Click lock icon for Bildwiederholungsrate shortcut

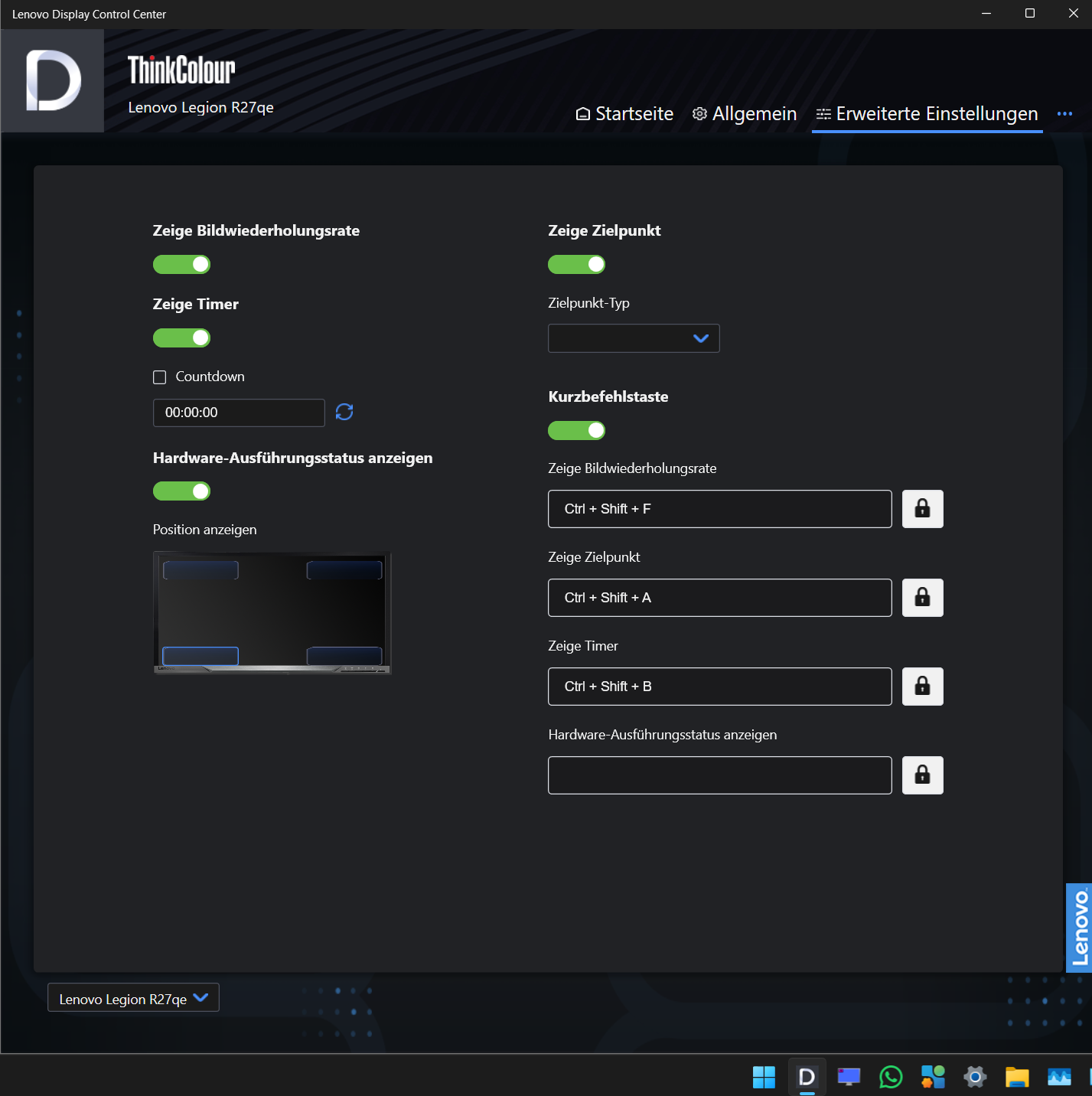(x=923, y=509)
